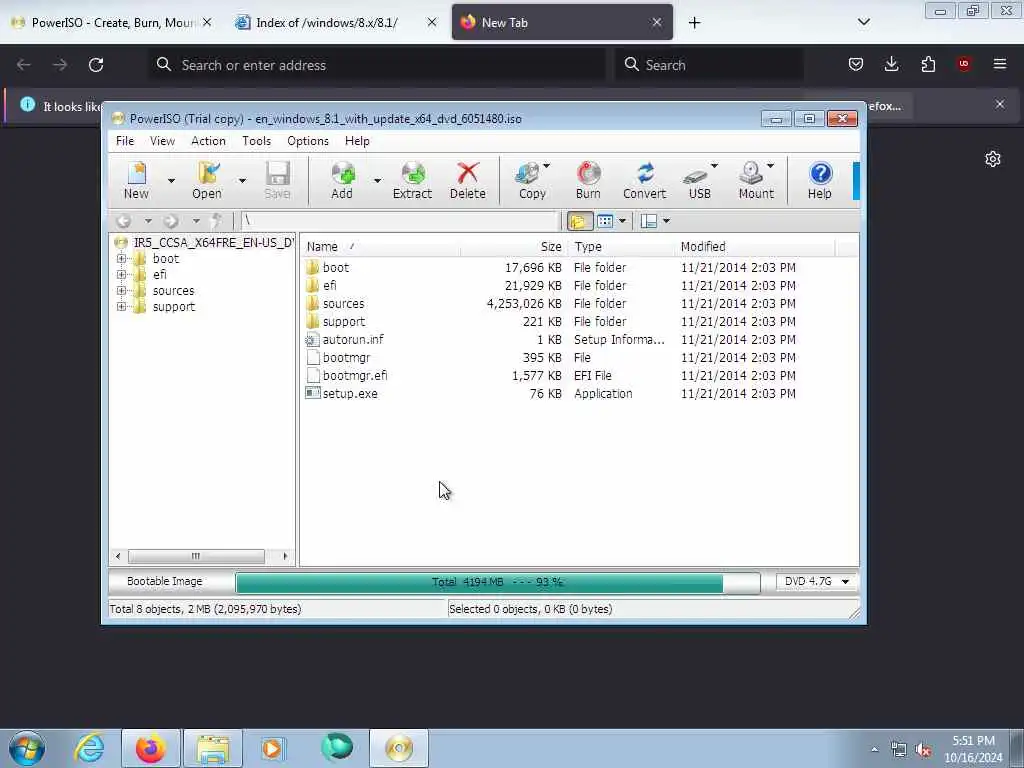Open the DVD 4.7G media size dropdown
Screen dimensions: 1024x768
point(816,581)
